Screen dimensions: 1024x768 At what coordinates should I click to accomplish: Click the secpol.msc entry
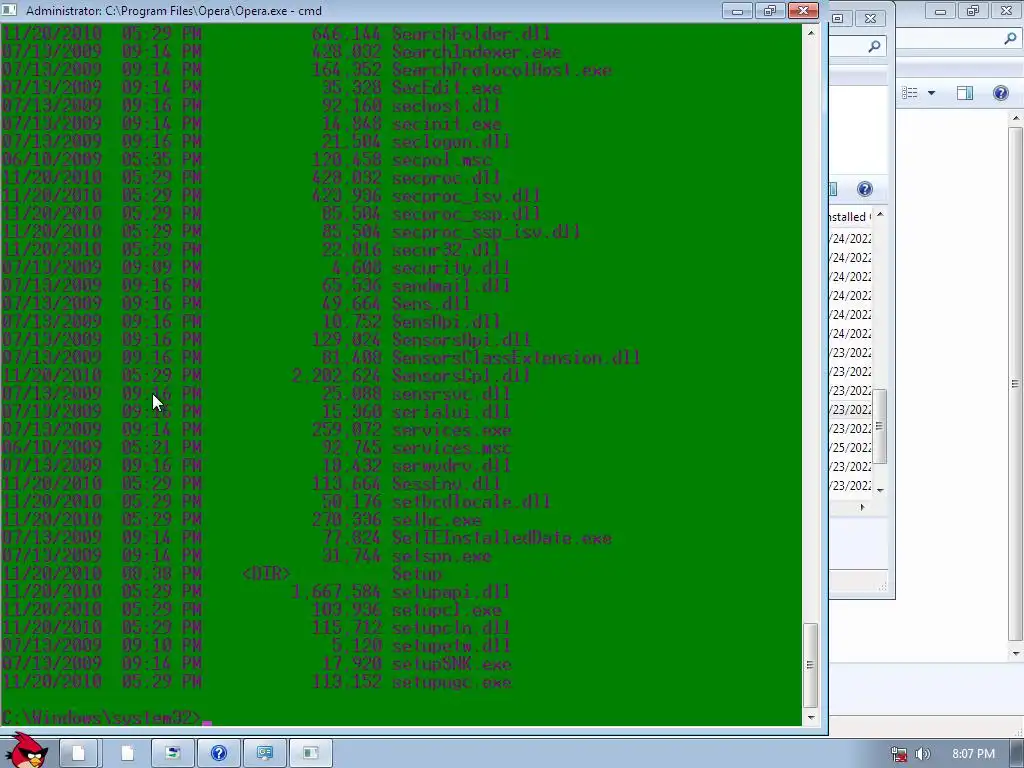point(441,160)
